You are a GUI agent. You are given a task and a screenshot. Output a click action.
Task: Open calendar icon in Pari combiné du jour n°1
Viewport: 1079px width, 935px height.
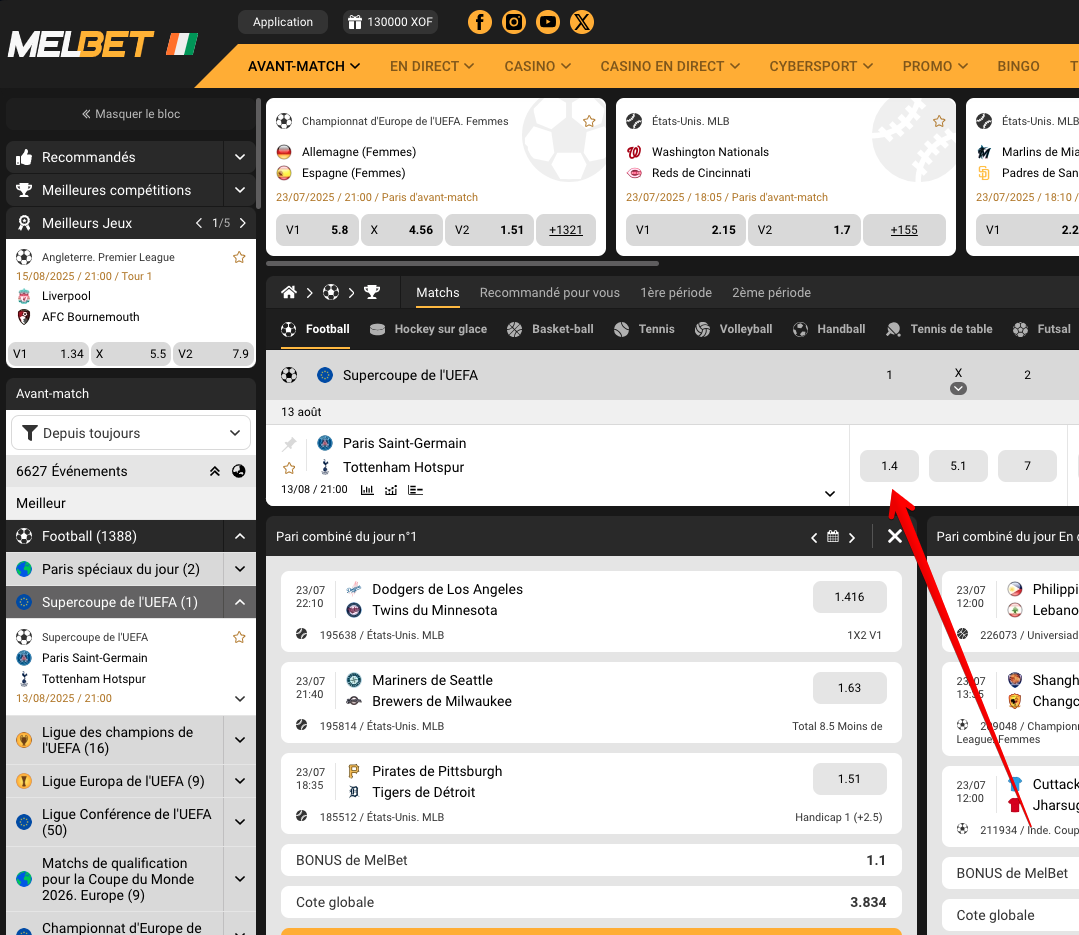833,537
